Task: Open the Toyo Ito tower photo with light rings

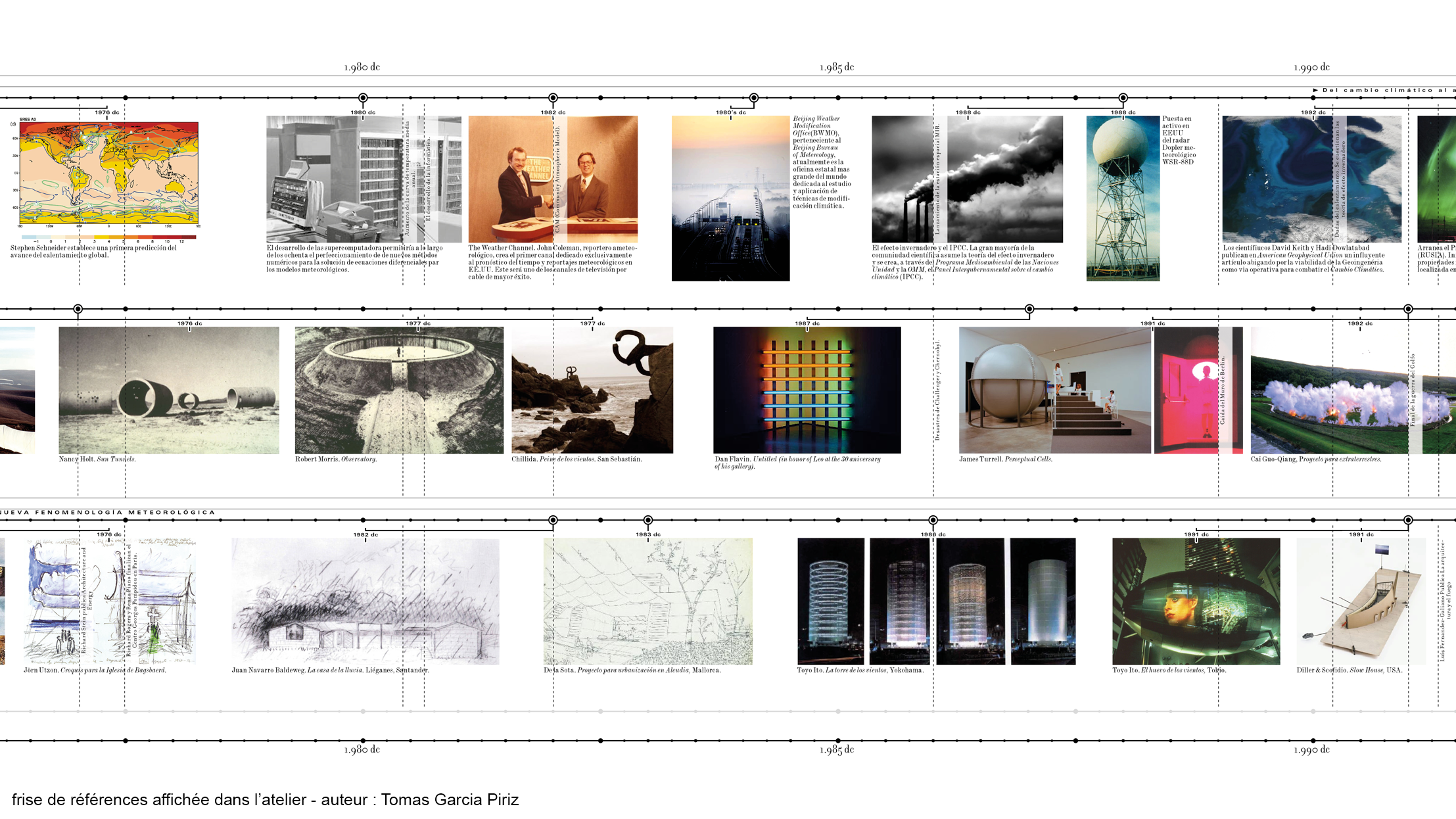Action: click(831, 601)
